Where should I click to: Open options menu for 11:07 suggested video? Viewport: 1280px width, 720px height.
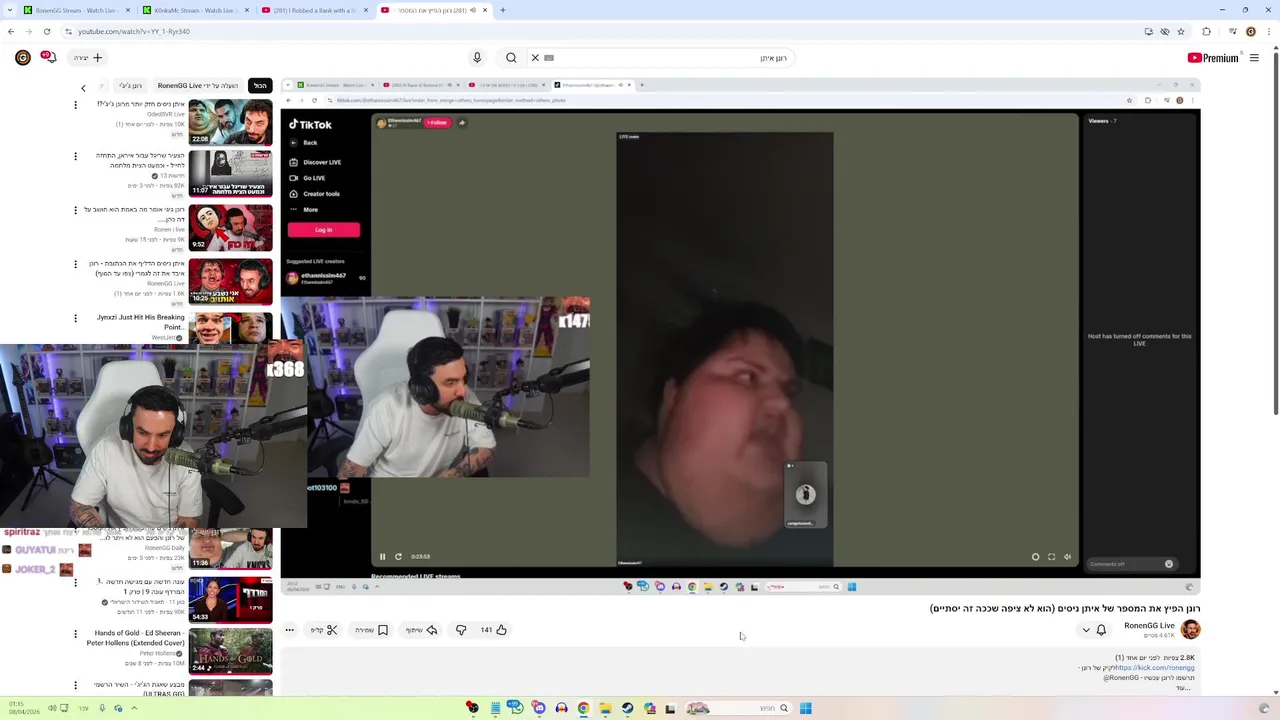[75, 156]
